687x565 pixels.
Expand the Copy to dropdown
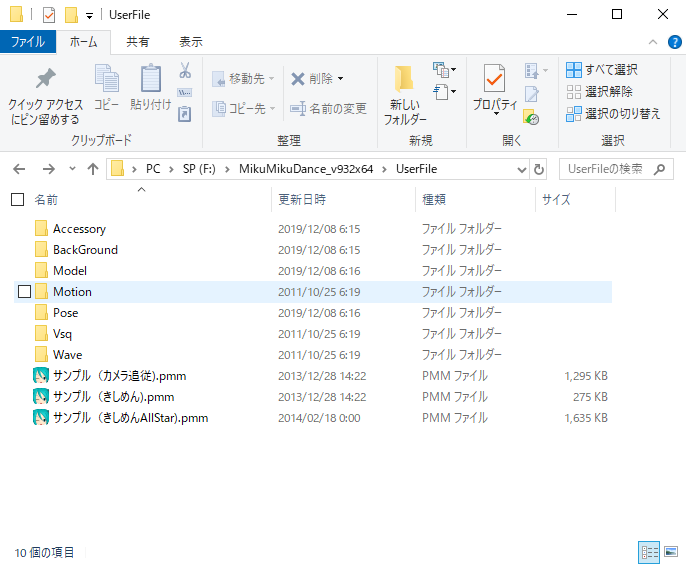[272, 108]
